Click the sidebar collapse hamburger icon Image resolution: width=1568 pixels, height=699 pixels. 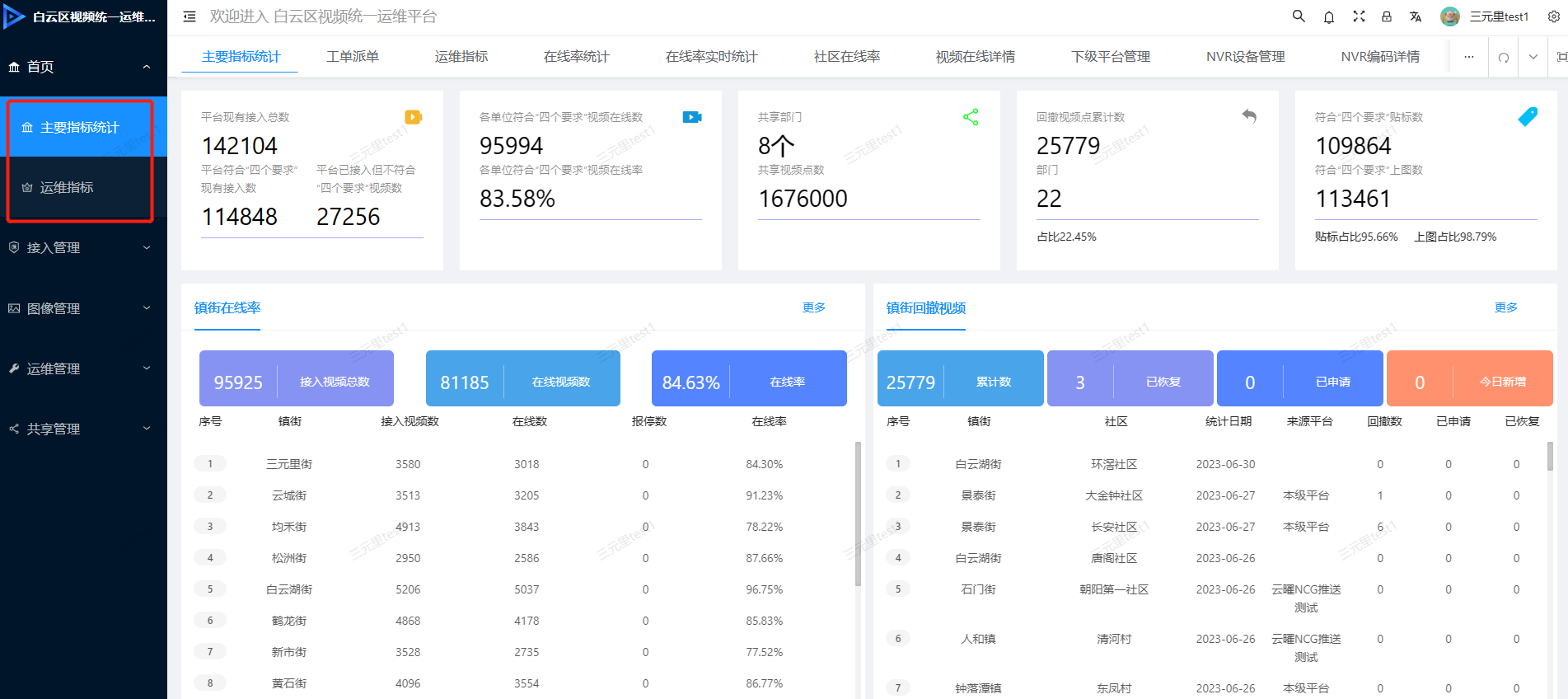pos(190,16)
